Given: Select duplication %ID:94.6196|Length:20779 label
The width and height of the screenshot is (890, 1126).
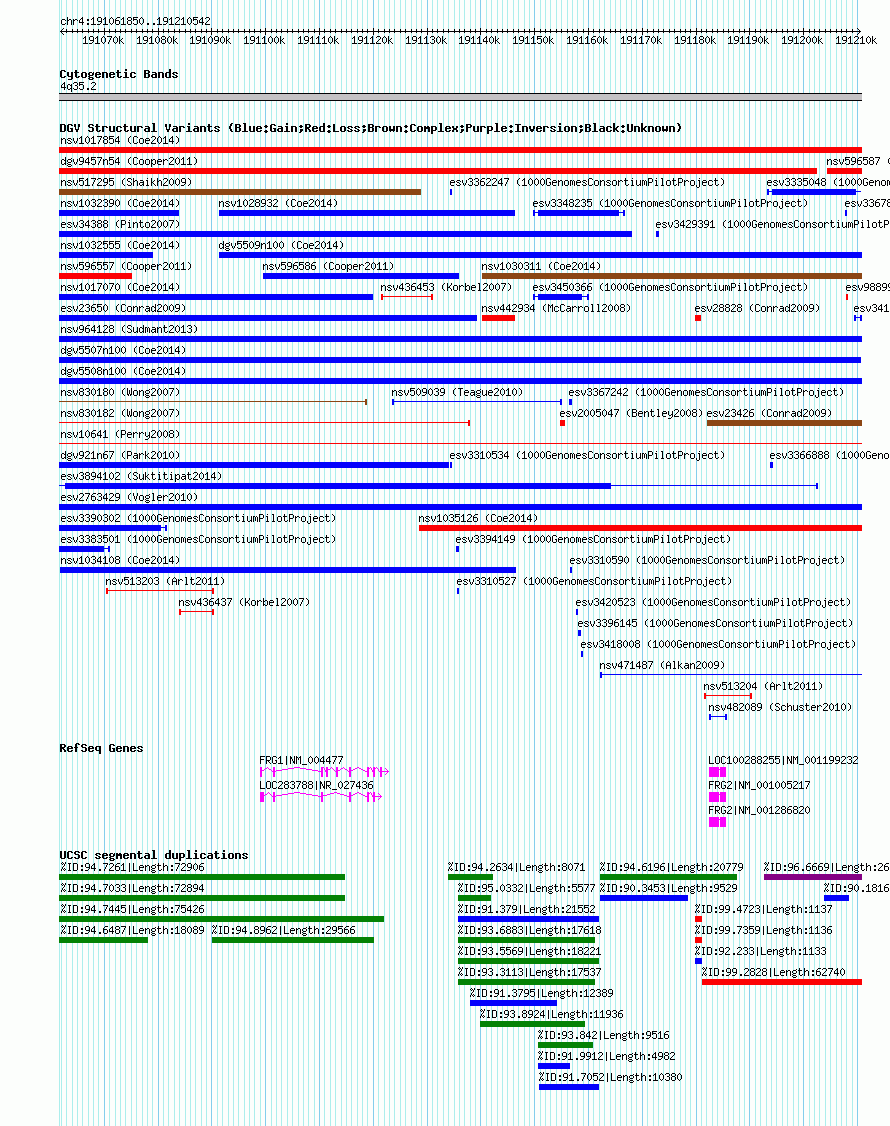Looking at the screenshot, I should (672, 867).
